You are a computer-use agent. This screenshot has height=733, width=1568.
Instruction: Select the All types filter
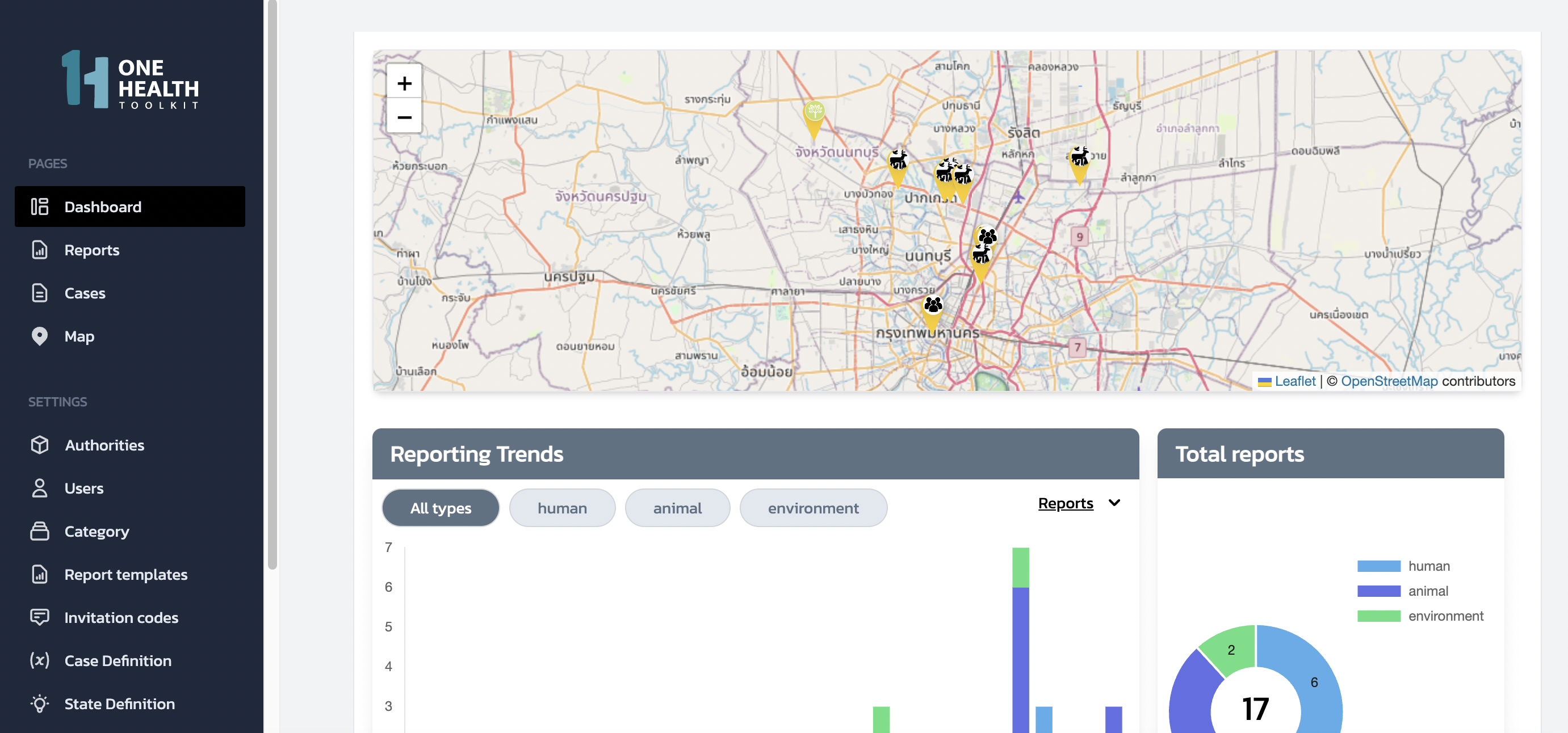coord(441,508)
